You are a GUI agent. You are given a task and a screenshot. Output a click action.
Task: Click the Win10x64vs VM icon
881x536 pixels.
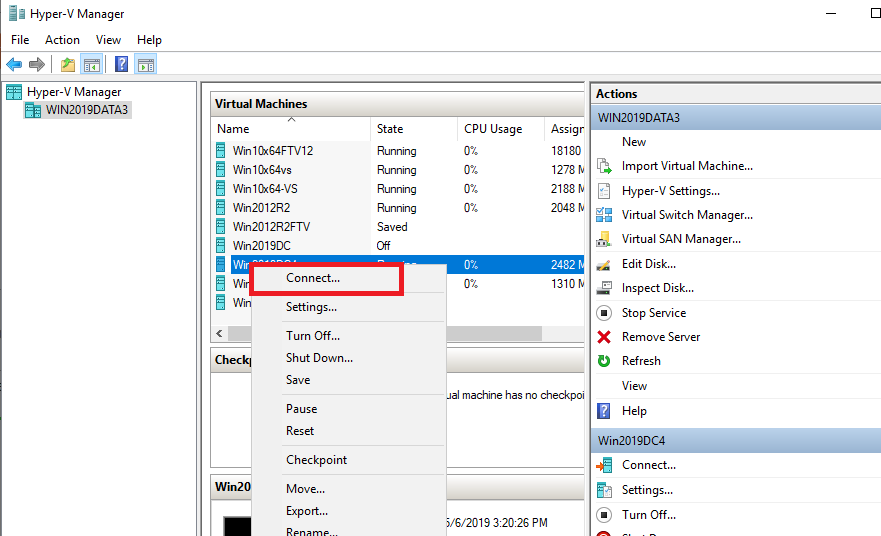pos(221,170)
